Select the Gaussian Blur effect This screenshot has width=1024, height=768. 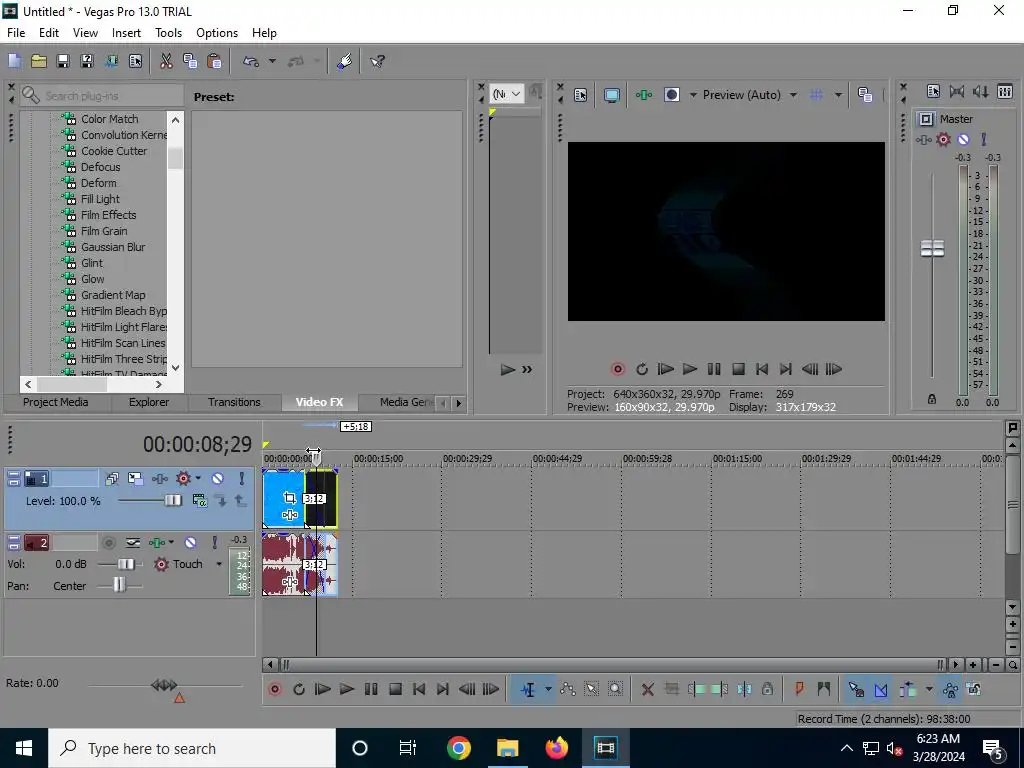tap(113, 247)
